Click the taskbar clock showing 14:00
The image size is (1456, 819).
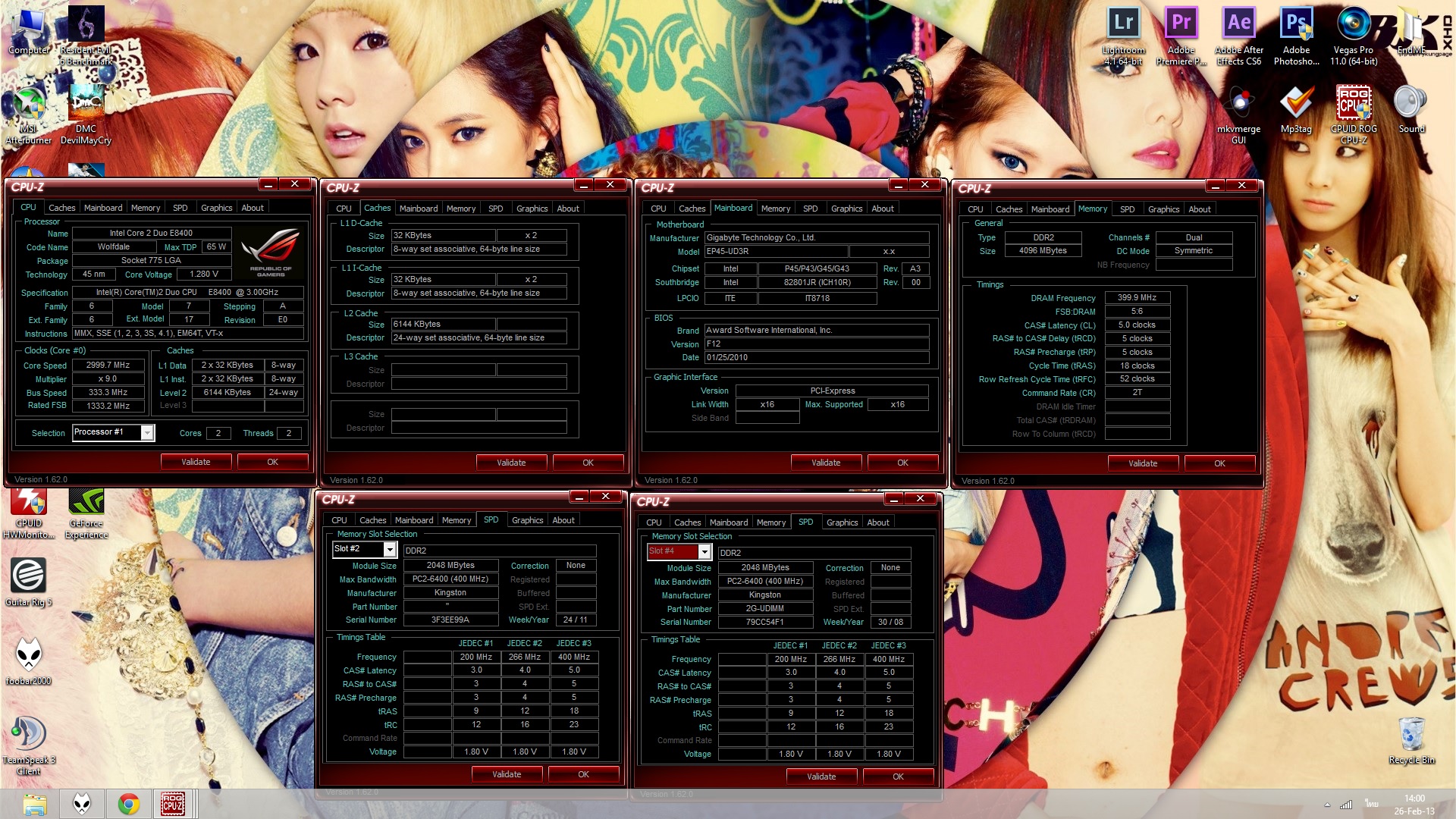click(1414, 804)
